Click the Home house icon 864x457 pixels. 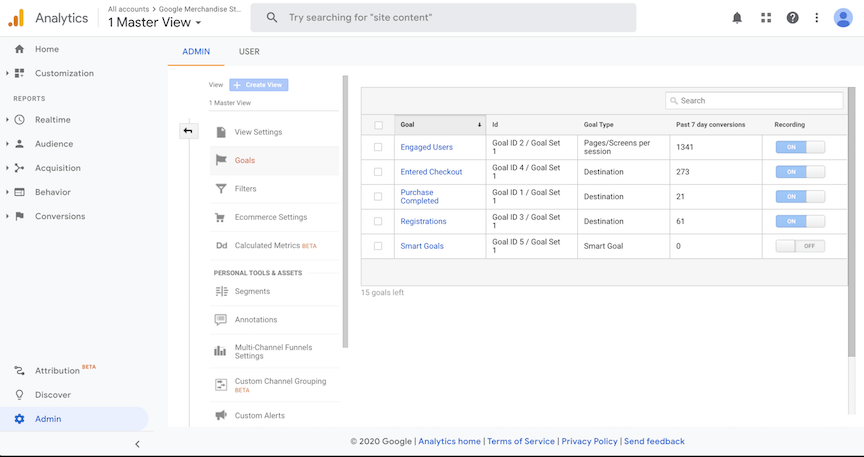[x=19, y=49]
